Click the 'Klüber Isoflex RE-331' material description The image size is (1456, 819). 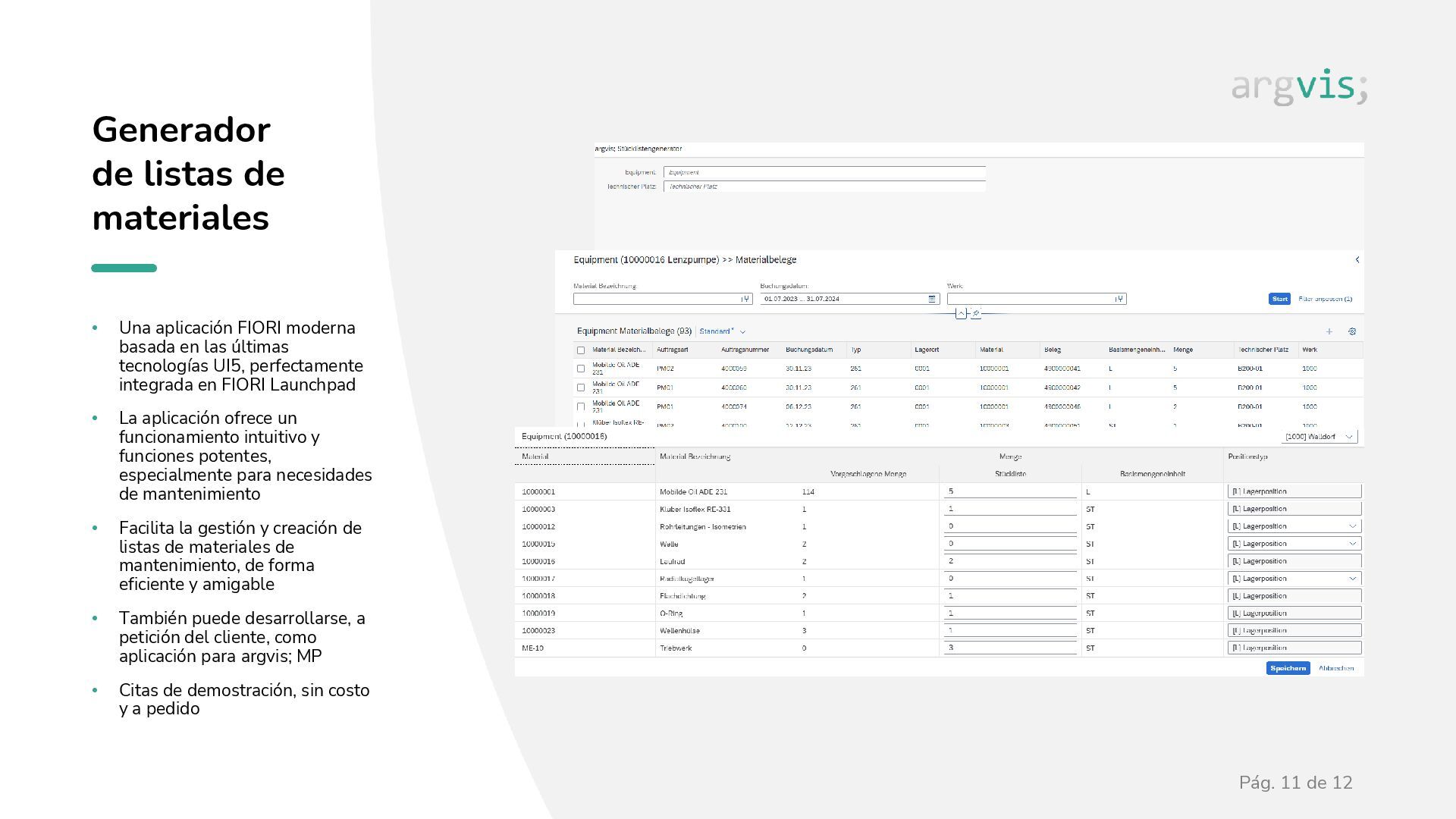point(695,510)
